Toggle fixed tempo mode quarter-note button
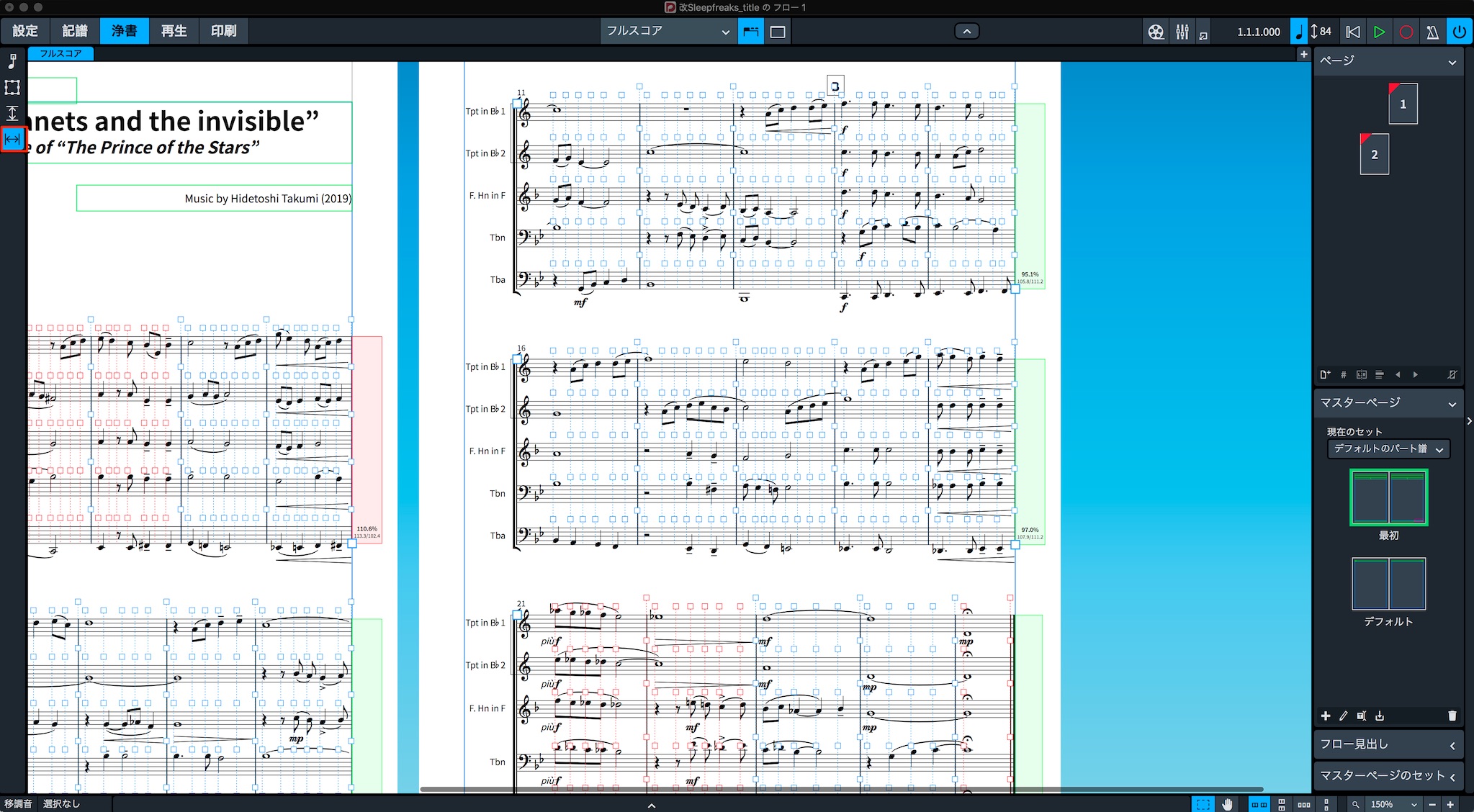The width and height of the screenshot is (1474, 812). tap(1298, 32)
